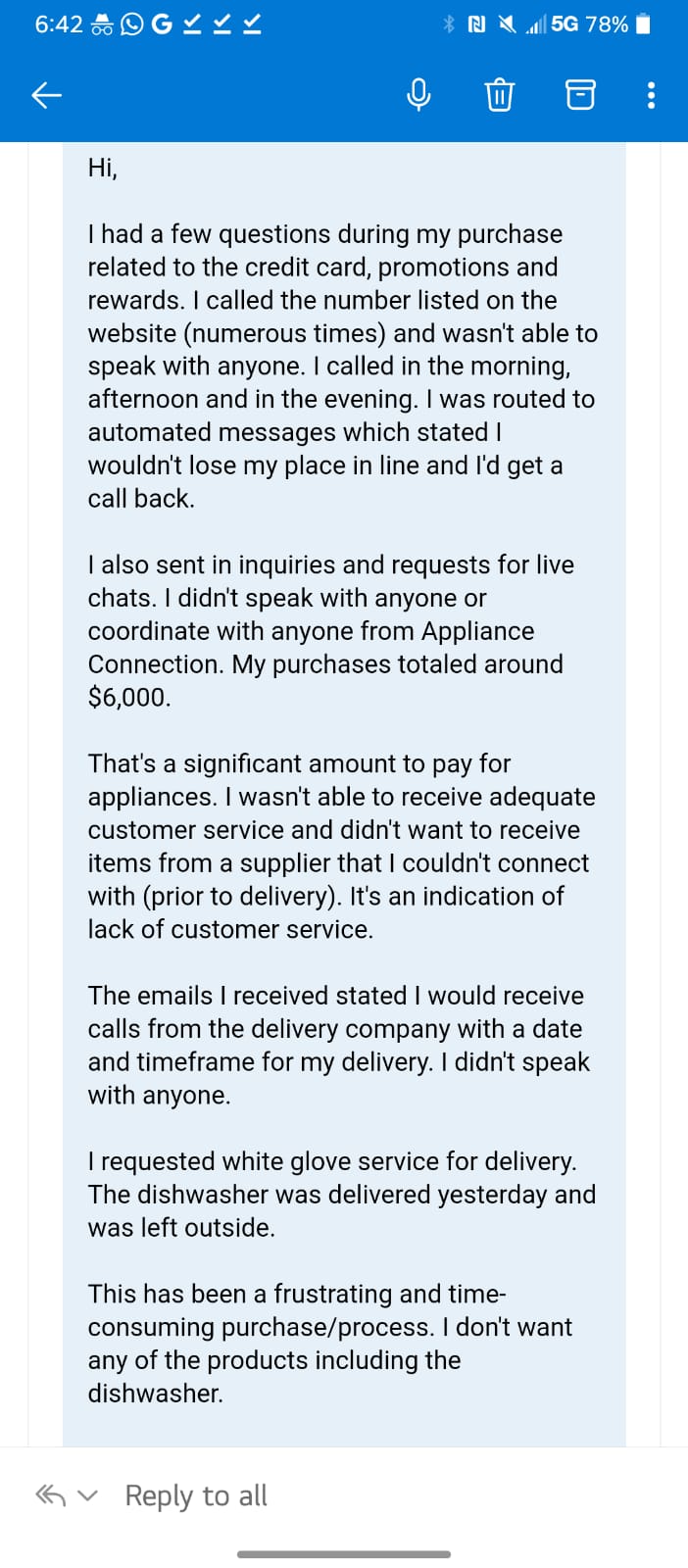Image resolution: width=688 pixels, height=1568 pixels.
Task: Tap the bottom home gesture bar
Action: click(344, 1554)
